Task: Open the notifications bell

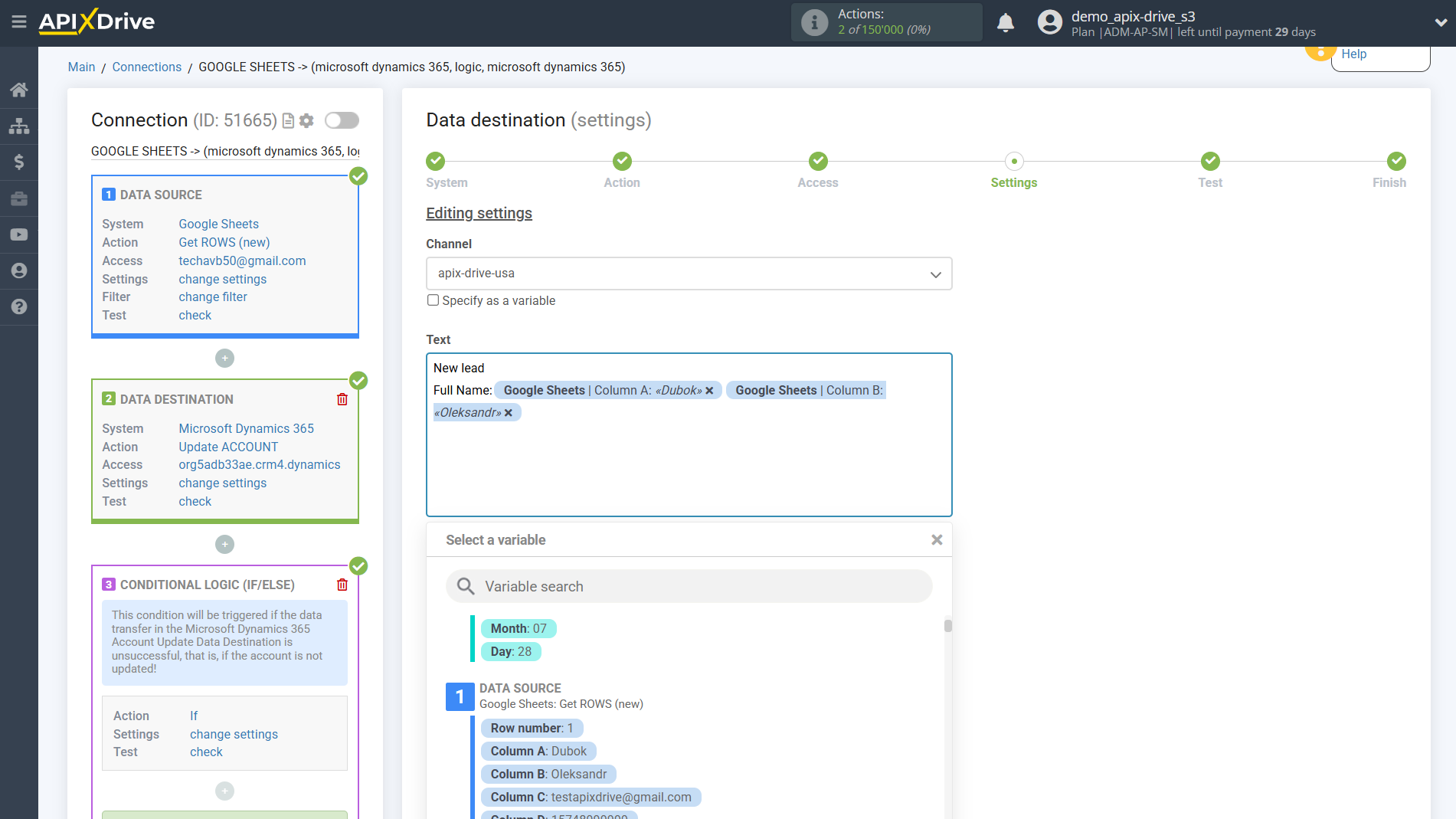Action: (x=1006, y=23)
